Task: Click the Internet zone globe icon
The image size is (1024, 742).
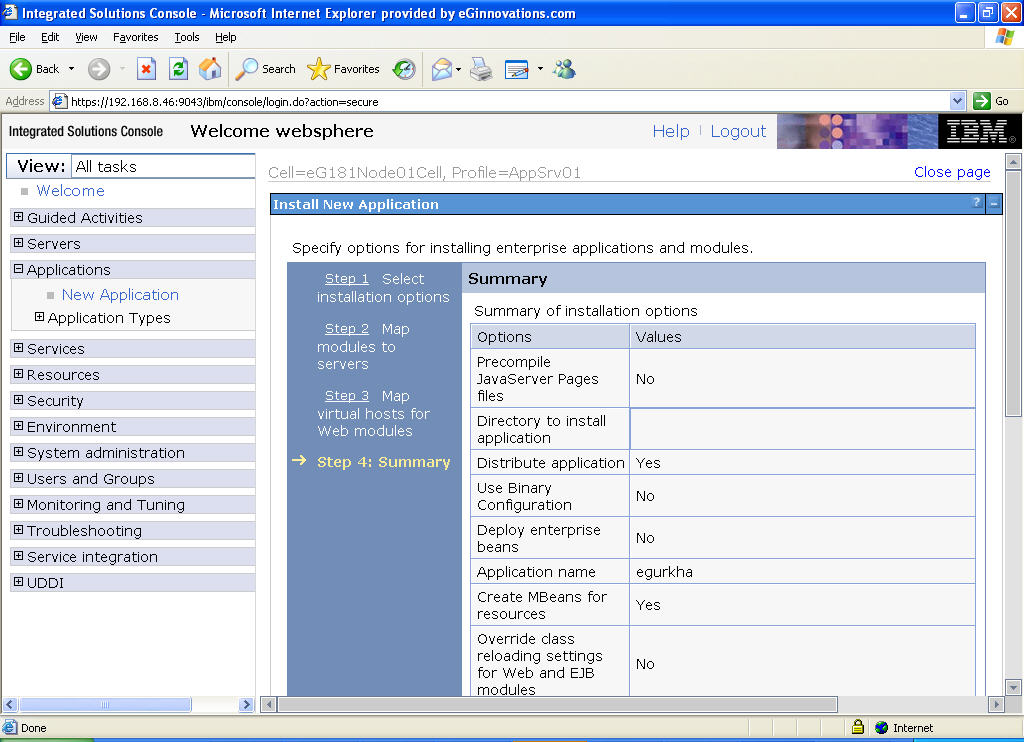Action: [x=882, y=728]
